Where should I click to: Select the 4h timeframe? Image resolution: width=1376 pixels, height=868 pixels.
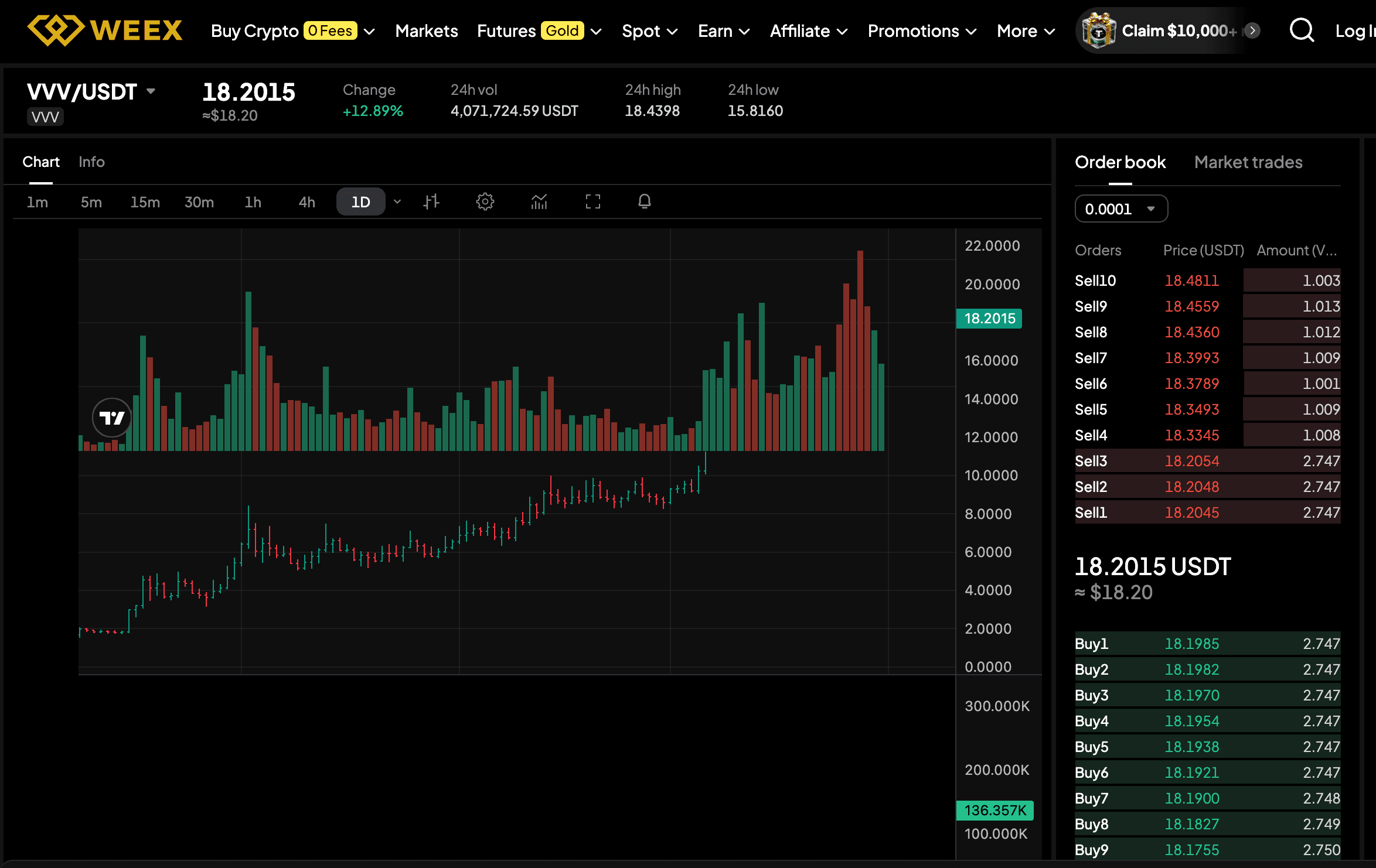(307, 202)
